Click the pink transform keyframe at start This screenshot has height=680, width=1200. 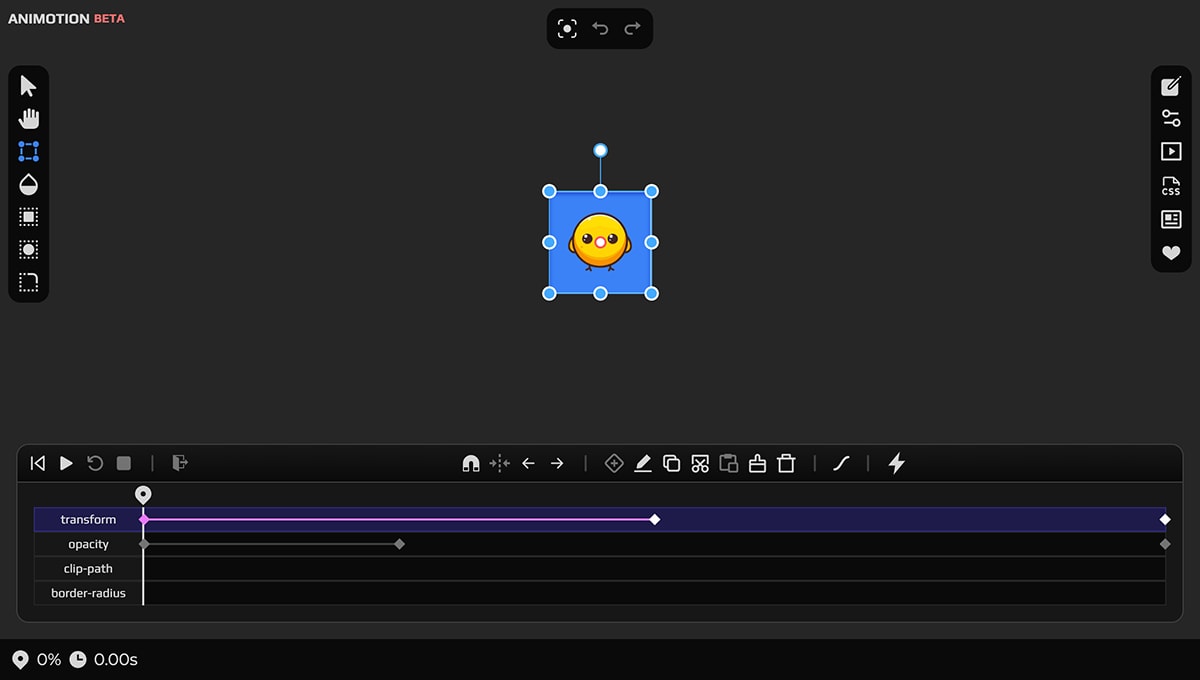pos(144,520)
